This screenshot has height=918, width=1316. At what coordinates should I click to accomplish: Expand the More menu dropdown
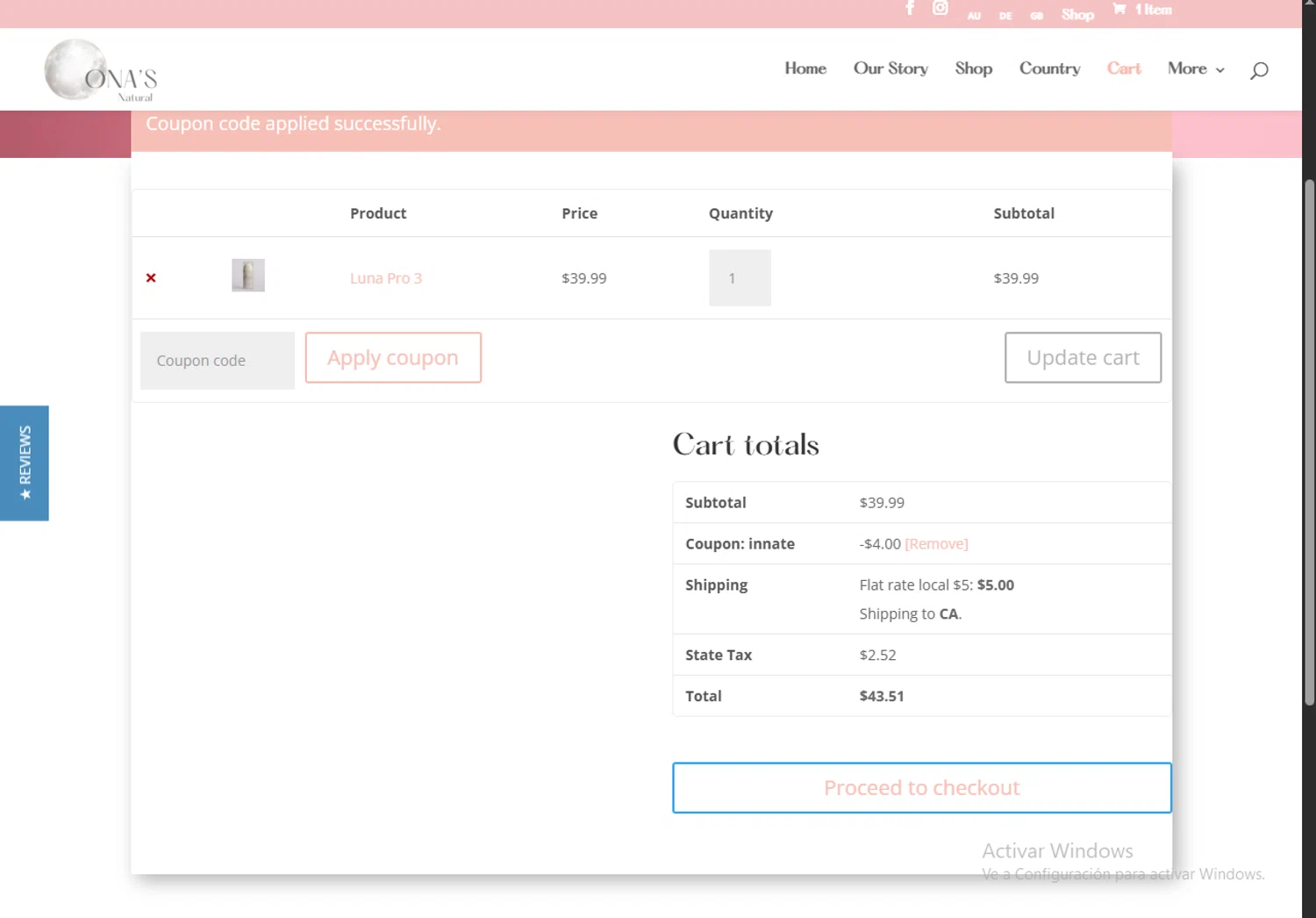click(x=1196, y=68)
